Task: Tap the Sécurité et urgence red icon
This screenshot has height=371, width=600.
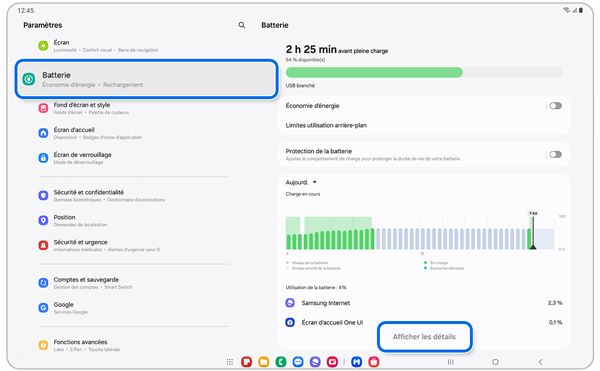Action: [x=43, y=245]
